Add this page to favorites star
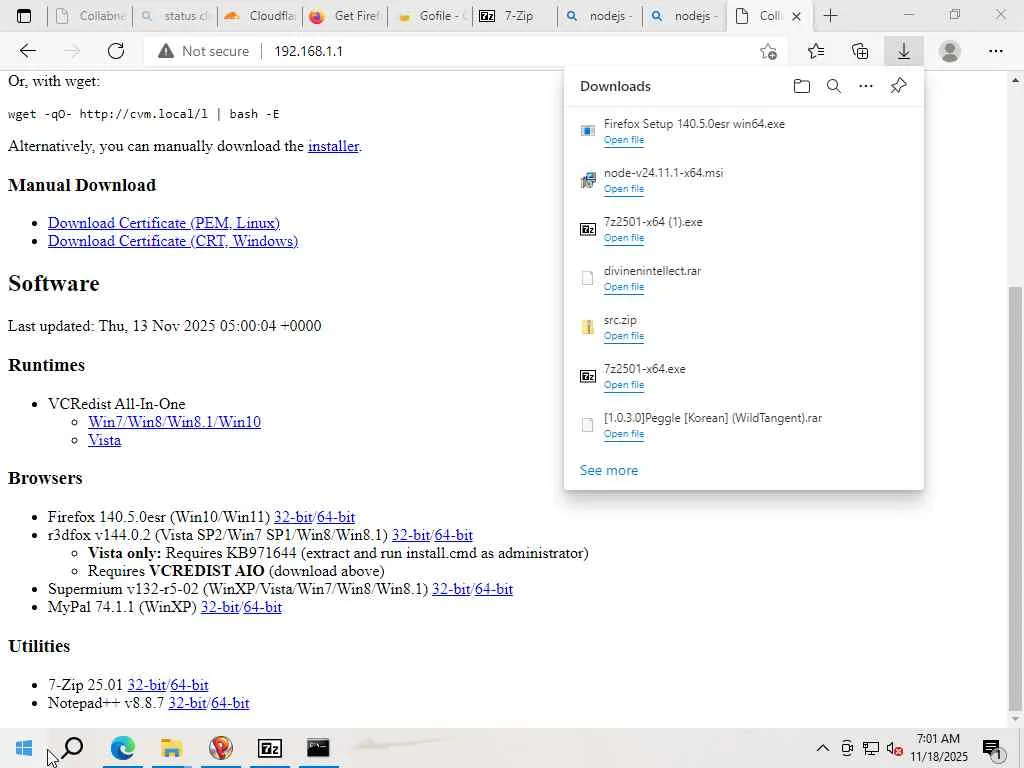Image resolution: width=1024 pixels, height=768 pixels. [x=769, y=51]
